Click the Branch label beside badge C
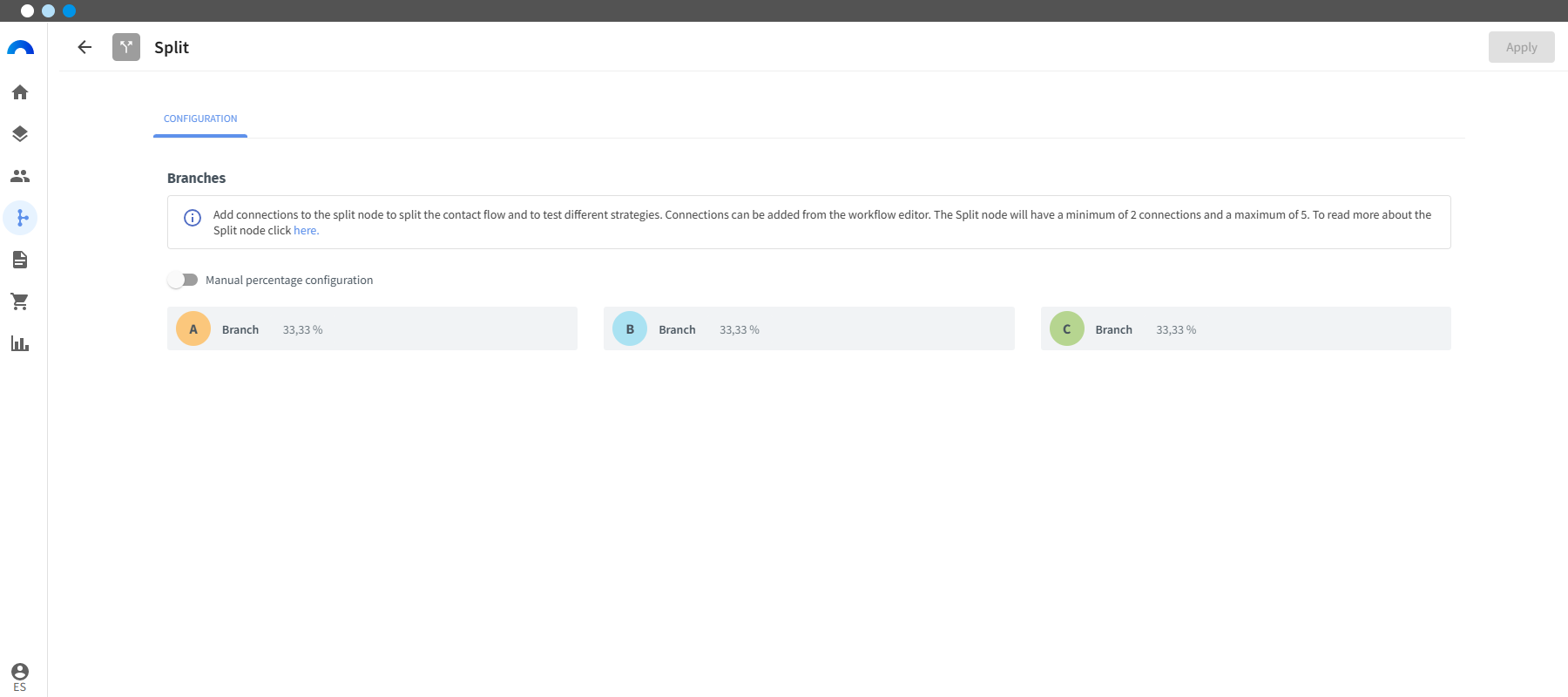Image resolution: width=1568 pixels, height=697 pixels. [1114, 330]
